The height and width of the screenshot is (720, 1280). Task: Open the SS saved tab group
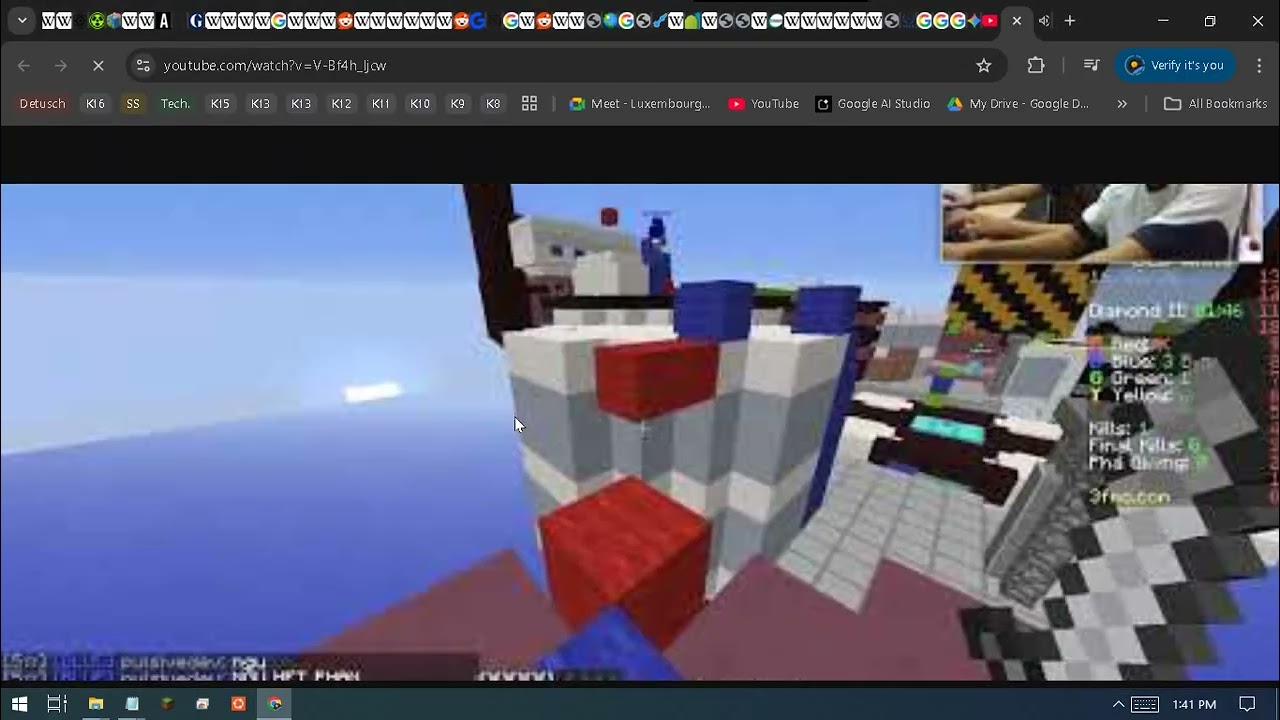coord(133,104)
